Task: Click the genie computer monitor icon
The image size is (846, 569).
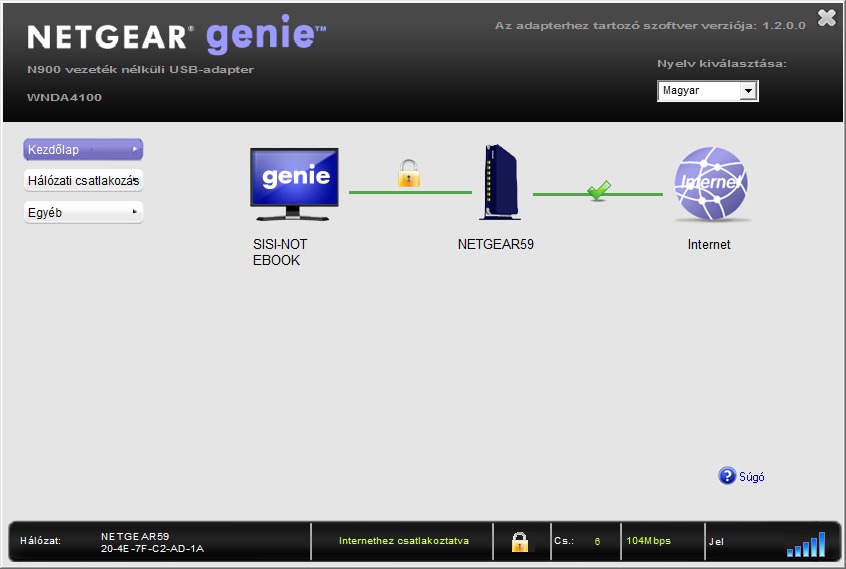Action: coord(294,184)
